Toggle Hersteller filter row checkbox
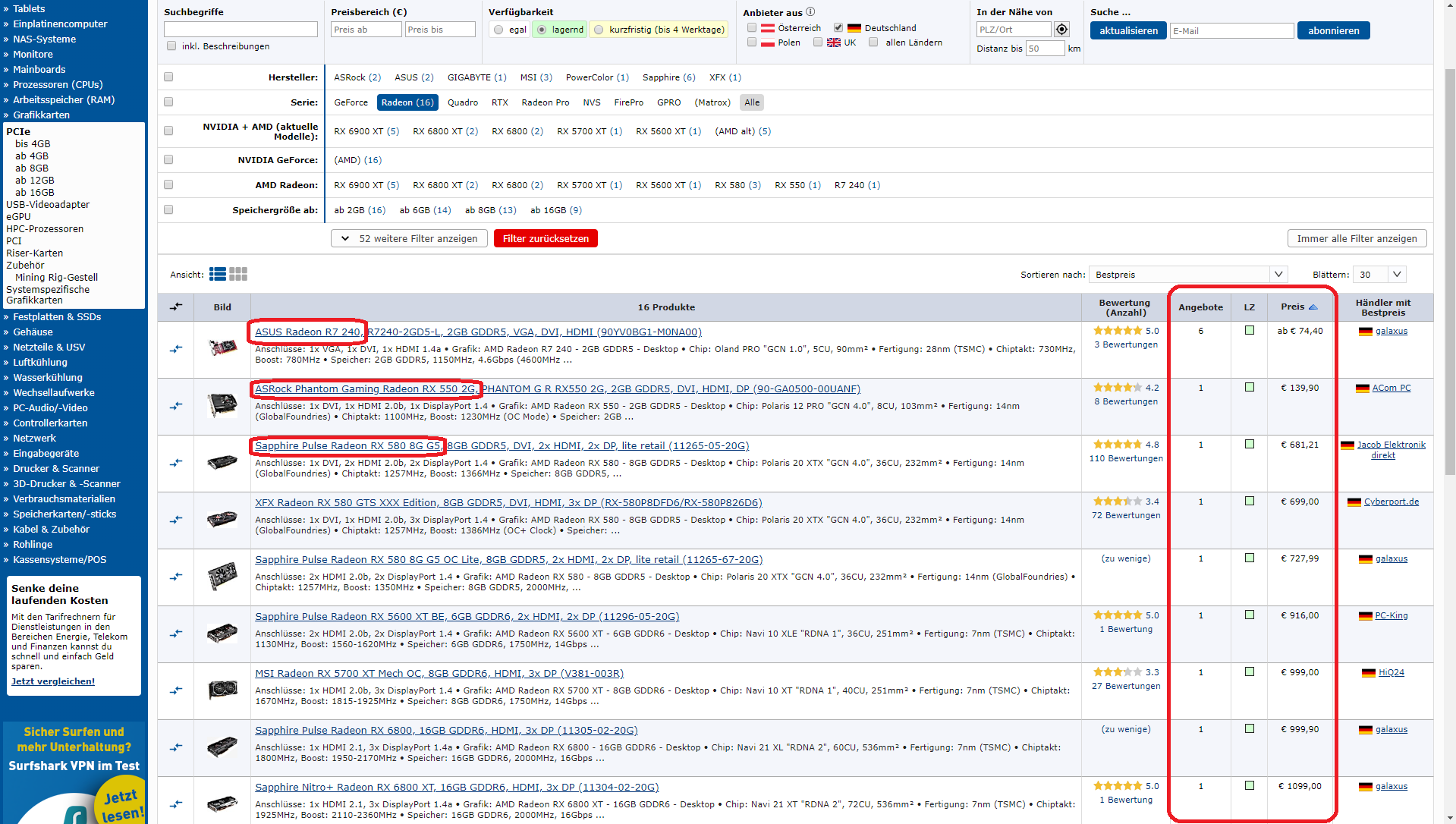 click(x=168, y=77)
